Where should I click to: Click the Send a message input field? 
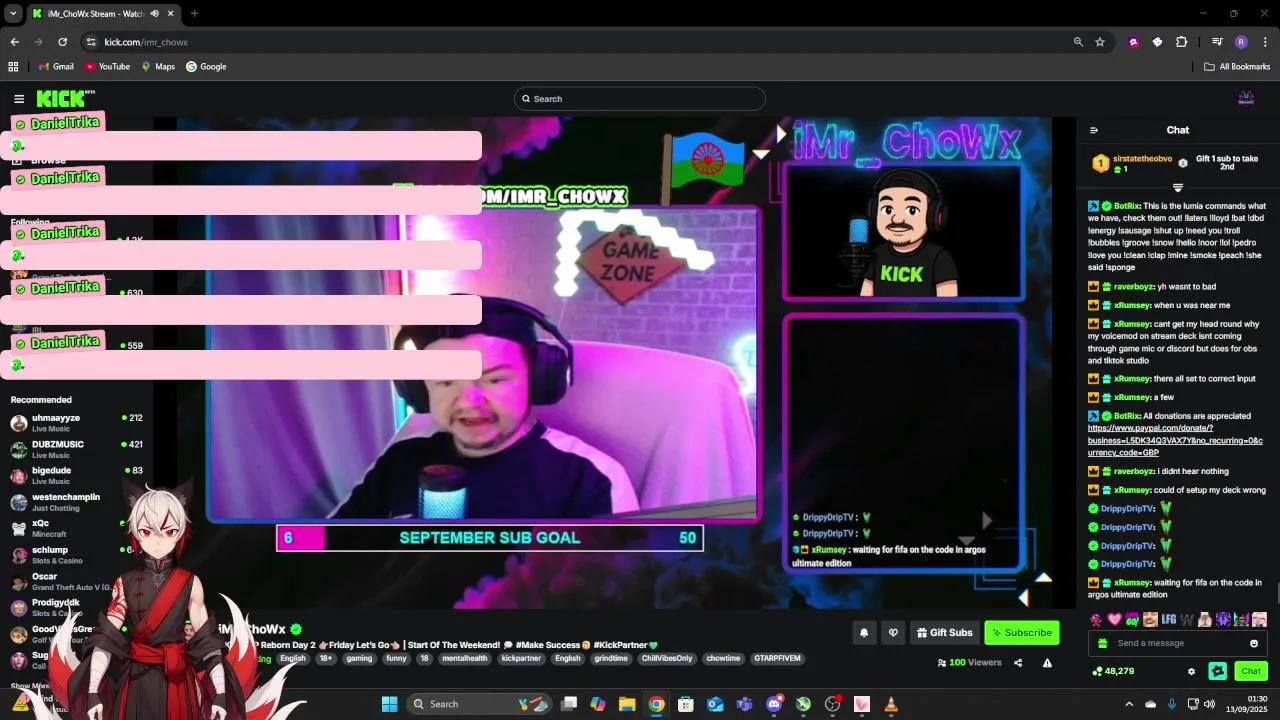pyautogui.click(x=1178, y=643)
